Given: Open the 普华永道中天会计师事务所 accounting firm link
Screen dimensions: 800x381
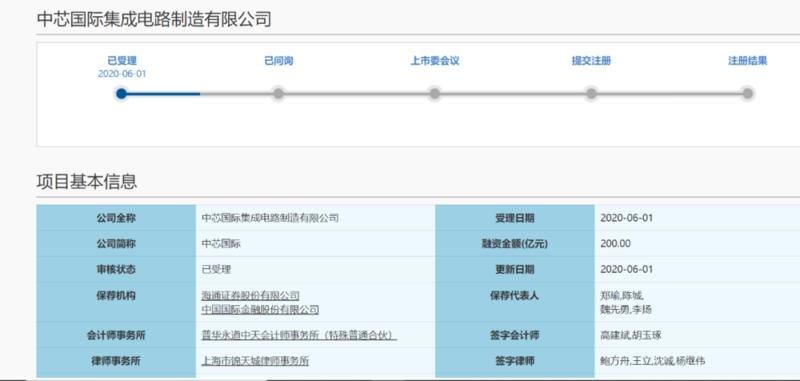Looking at the screenshot, I should click(299, 336).
